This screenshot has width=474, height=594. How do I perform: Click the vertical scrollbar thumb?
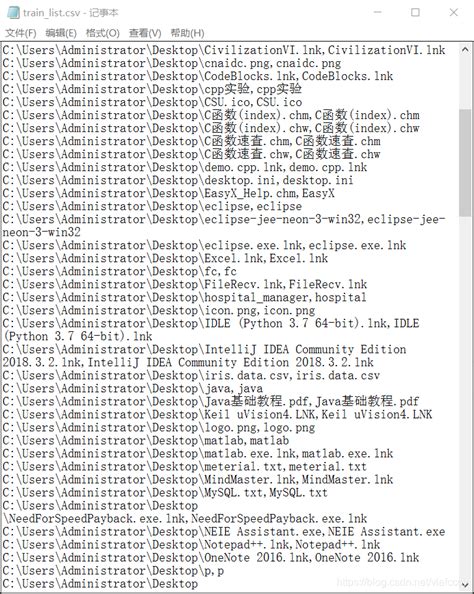(465, 163)
